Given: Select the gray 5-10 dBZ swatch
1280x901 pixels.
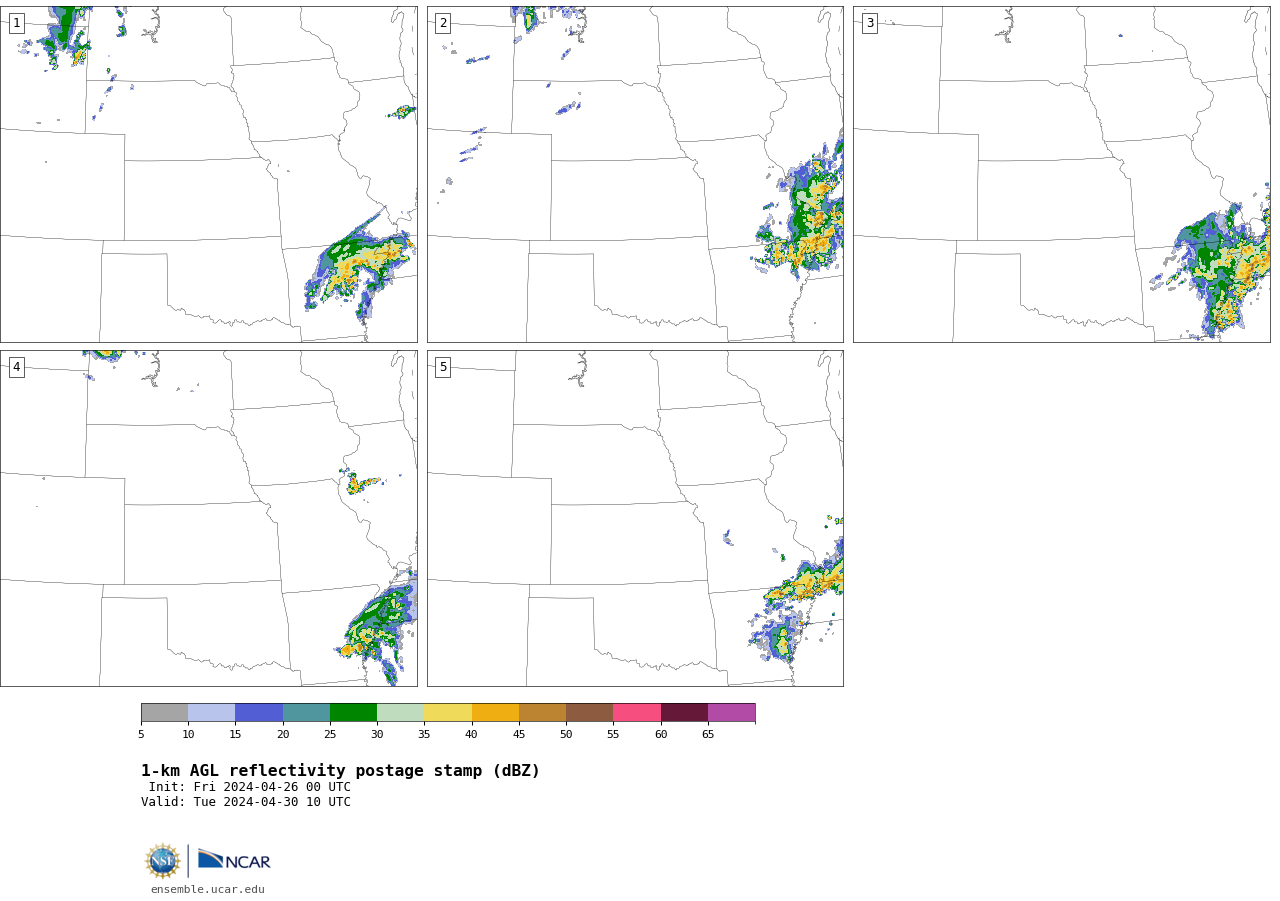Looking at the screenshot, I should pos(164,713).
